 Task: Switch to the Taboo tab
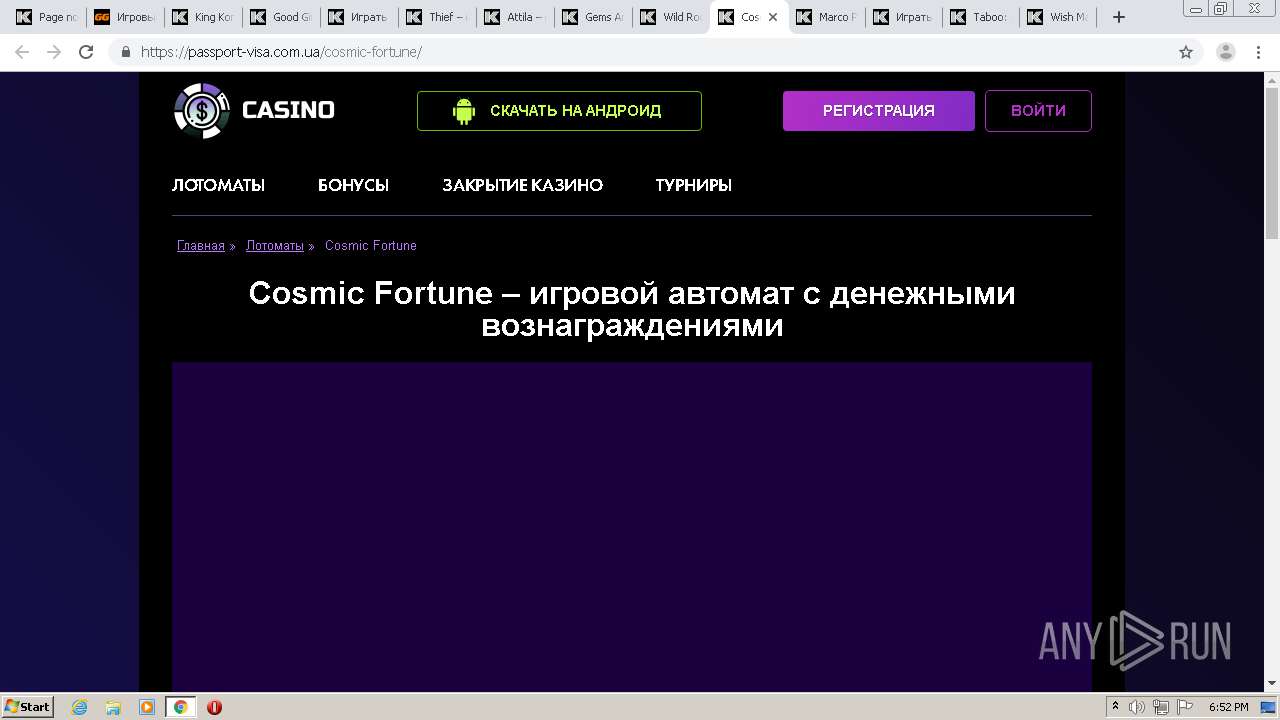pyautogui.click(x=982, y=17)
